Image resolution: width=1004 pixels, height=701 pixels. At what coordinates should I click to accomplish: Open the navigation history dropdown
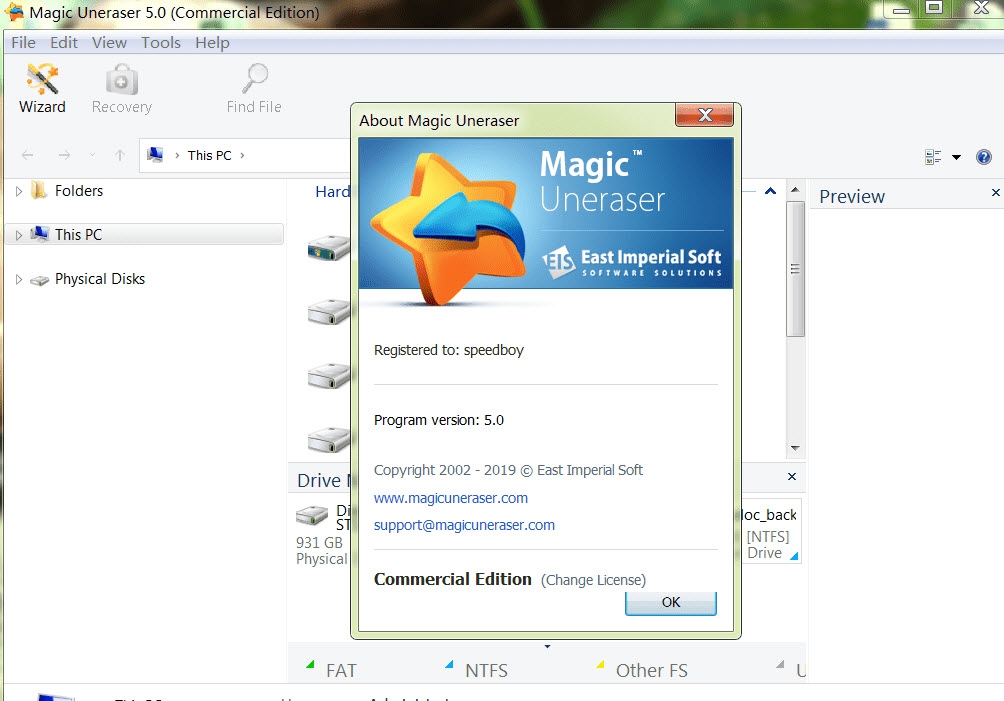[92, 155]
